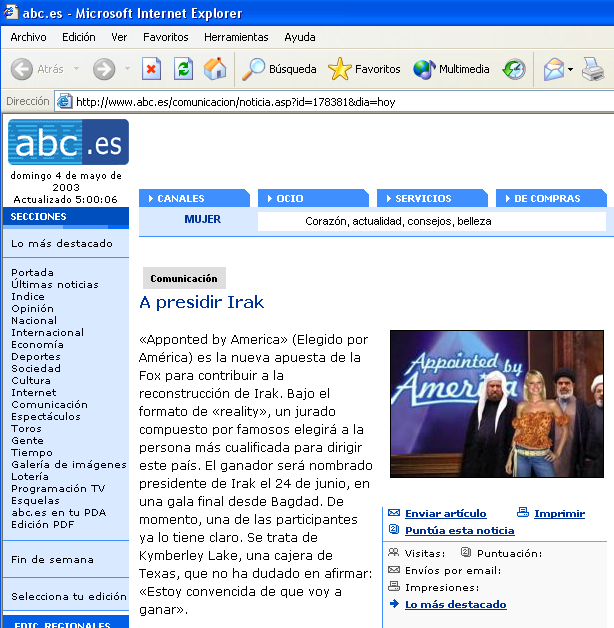
Task: Click the abc.es logo
Action: [x=68, y=142]
